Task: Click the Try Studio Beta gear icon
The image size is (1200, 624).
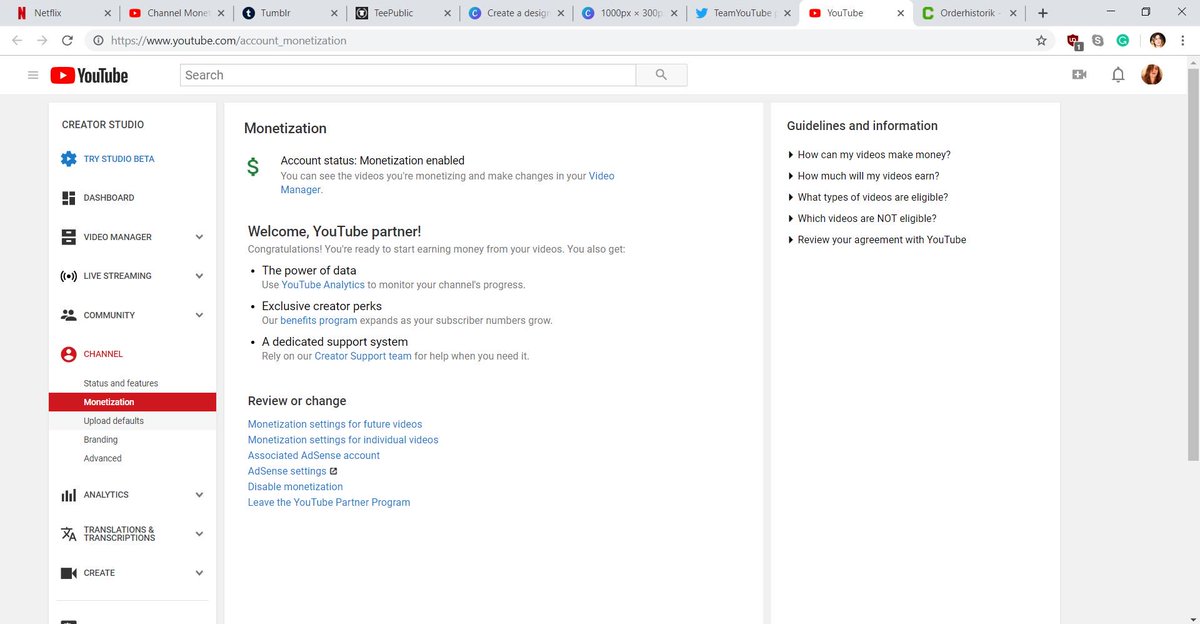Action: 68,159
